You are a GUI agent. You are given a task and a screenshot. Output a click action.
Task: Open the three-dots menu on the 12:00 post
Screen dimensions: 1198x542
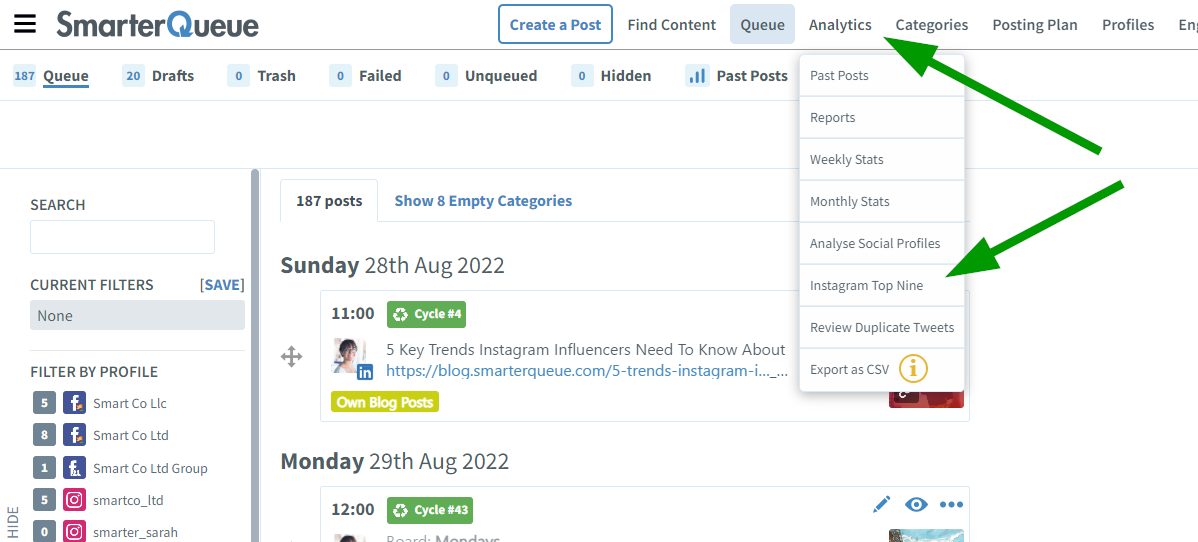click(x=951, y=505)
